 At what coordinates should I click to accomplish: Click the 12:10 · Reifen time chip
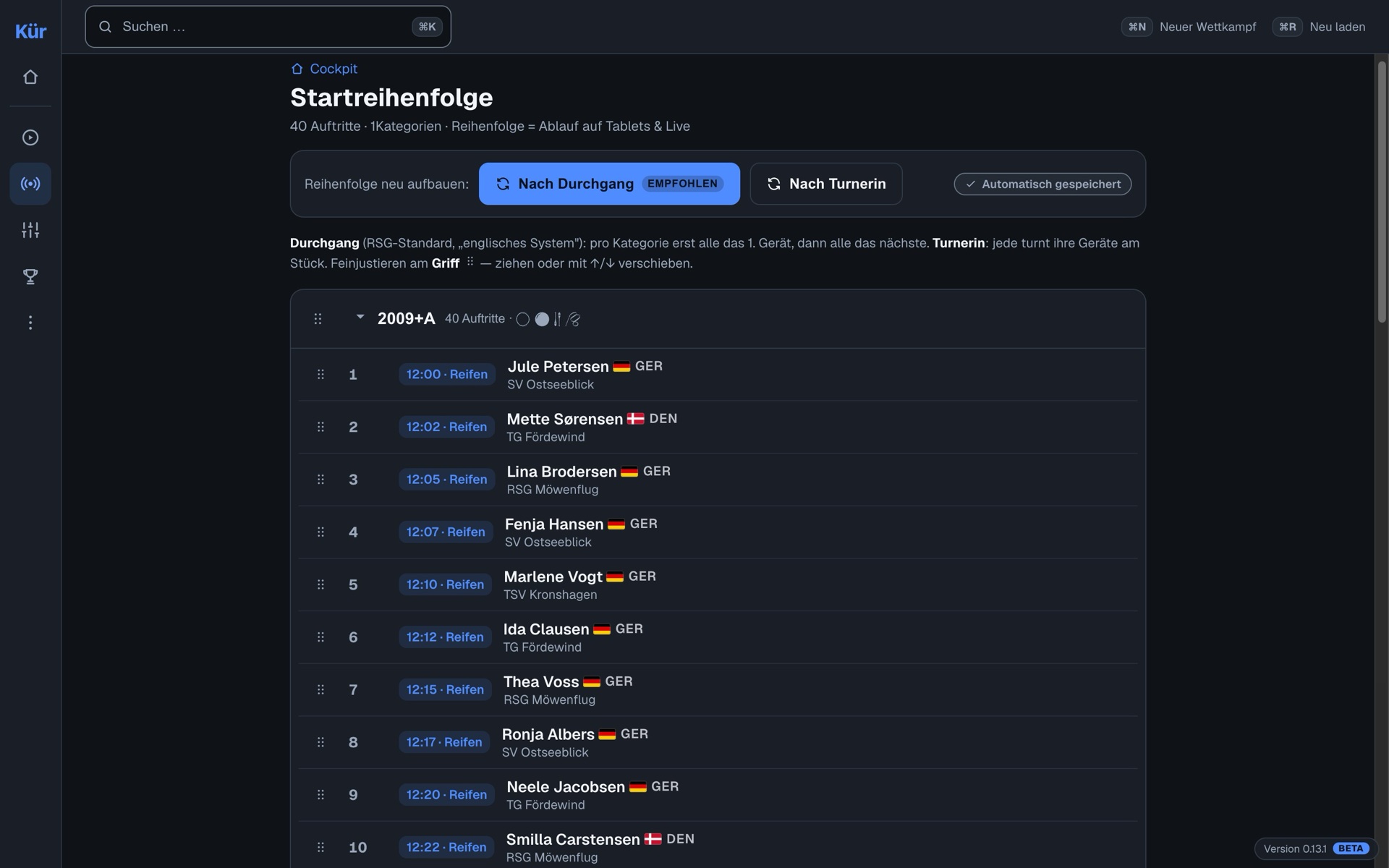445,584
